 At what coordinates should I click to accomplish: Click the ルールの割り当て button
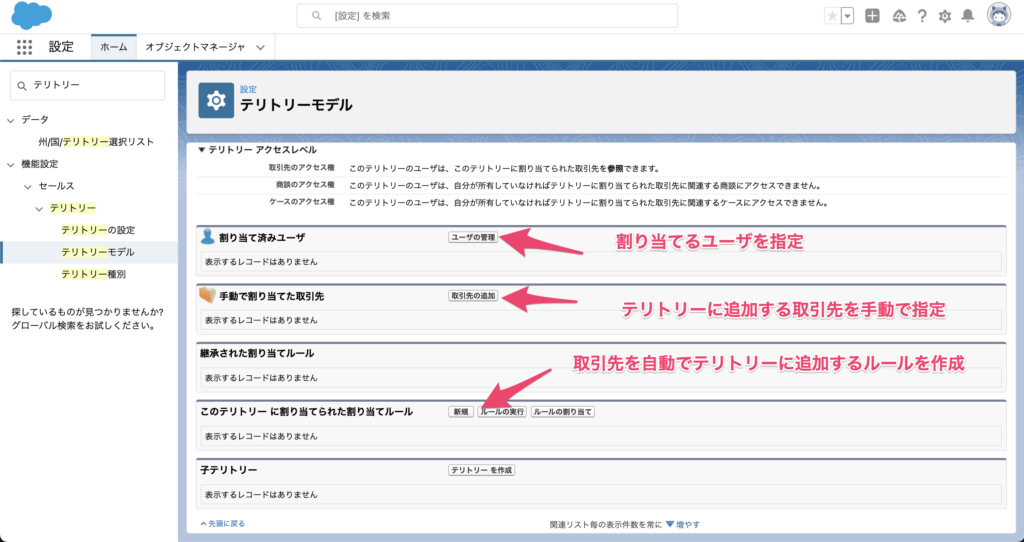pyautogui.click(x=563, y=412)
